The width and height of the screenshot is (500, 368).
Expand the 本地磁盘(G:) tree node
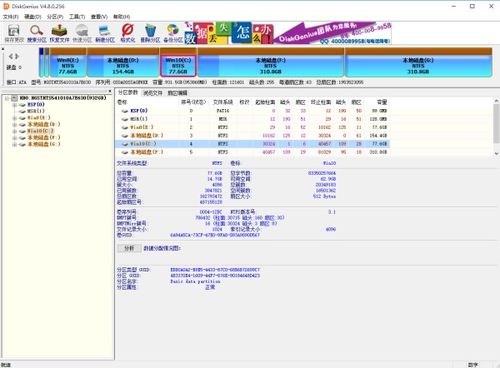[14, 145]
